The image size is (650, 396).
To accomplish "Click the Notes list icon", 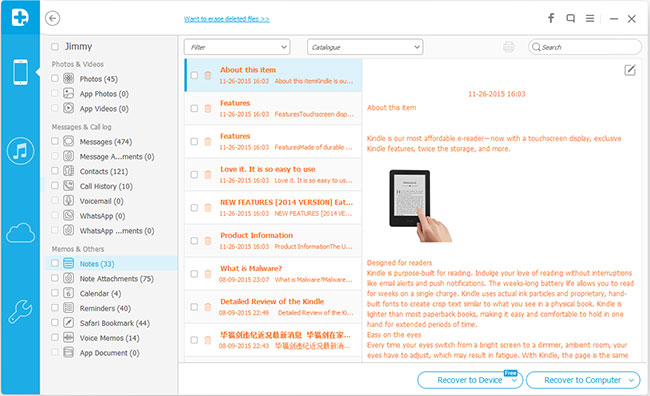I will (x=68, y=263).
